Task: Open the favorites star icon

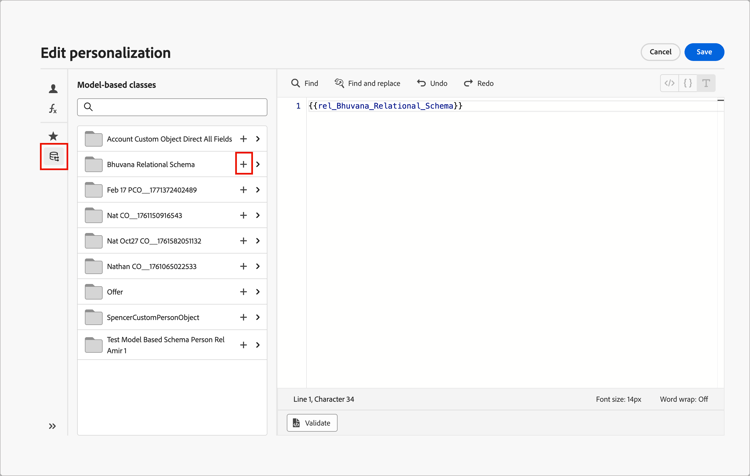Action: [53, 136]
